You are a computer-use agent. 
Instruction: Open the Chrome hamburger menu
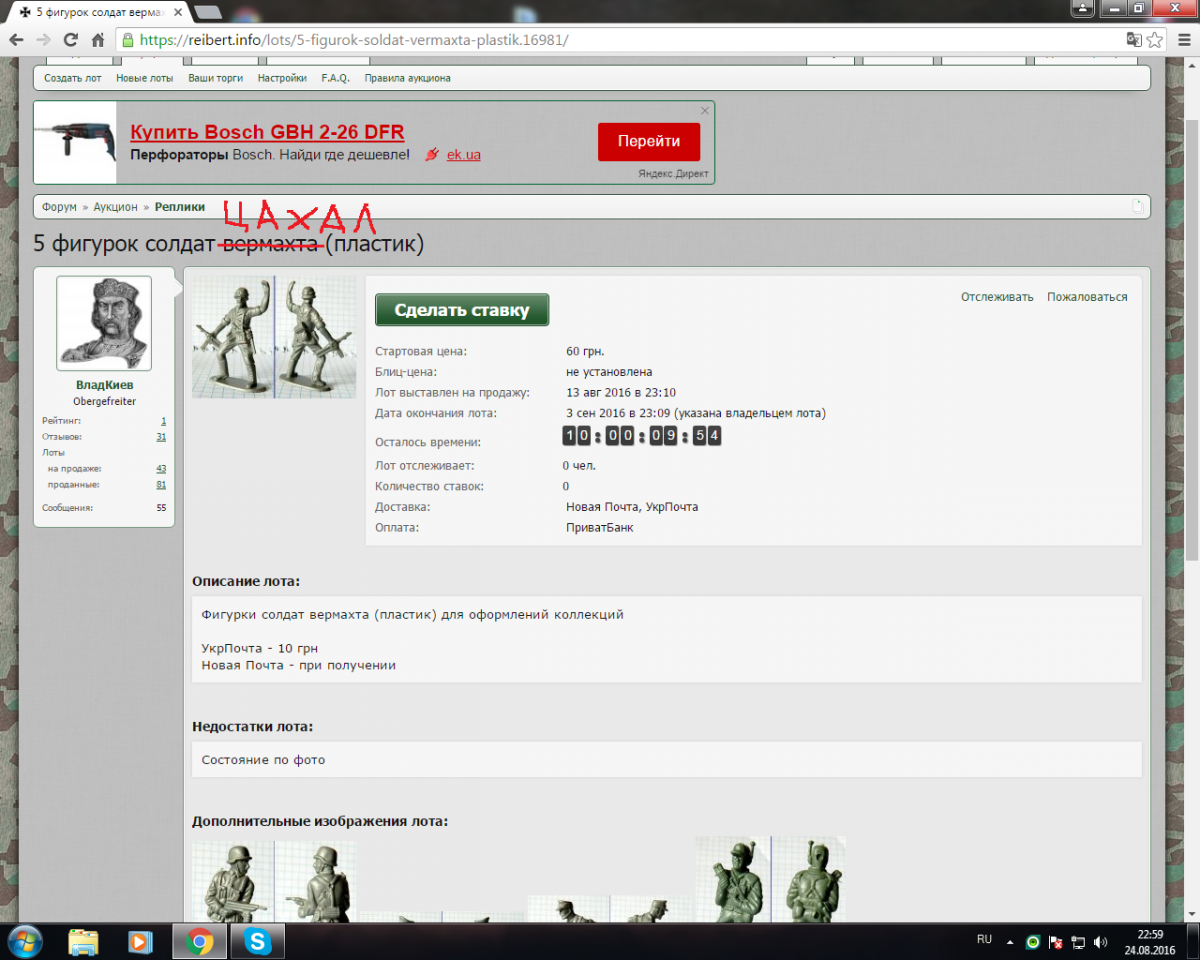pyautogui.click(x=1182, y=40)
